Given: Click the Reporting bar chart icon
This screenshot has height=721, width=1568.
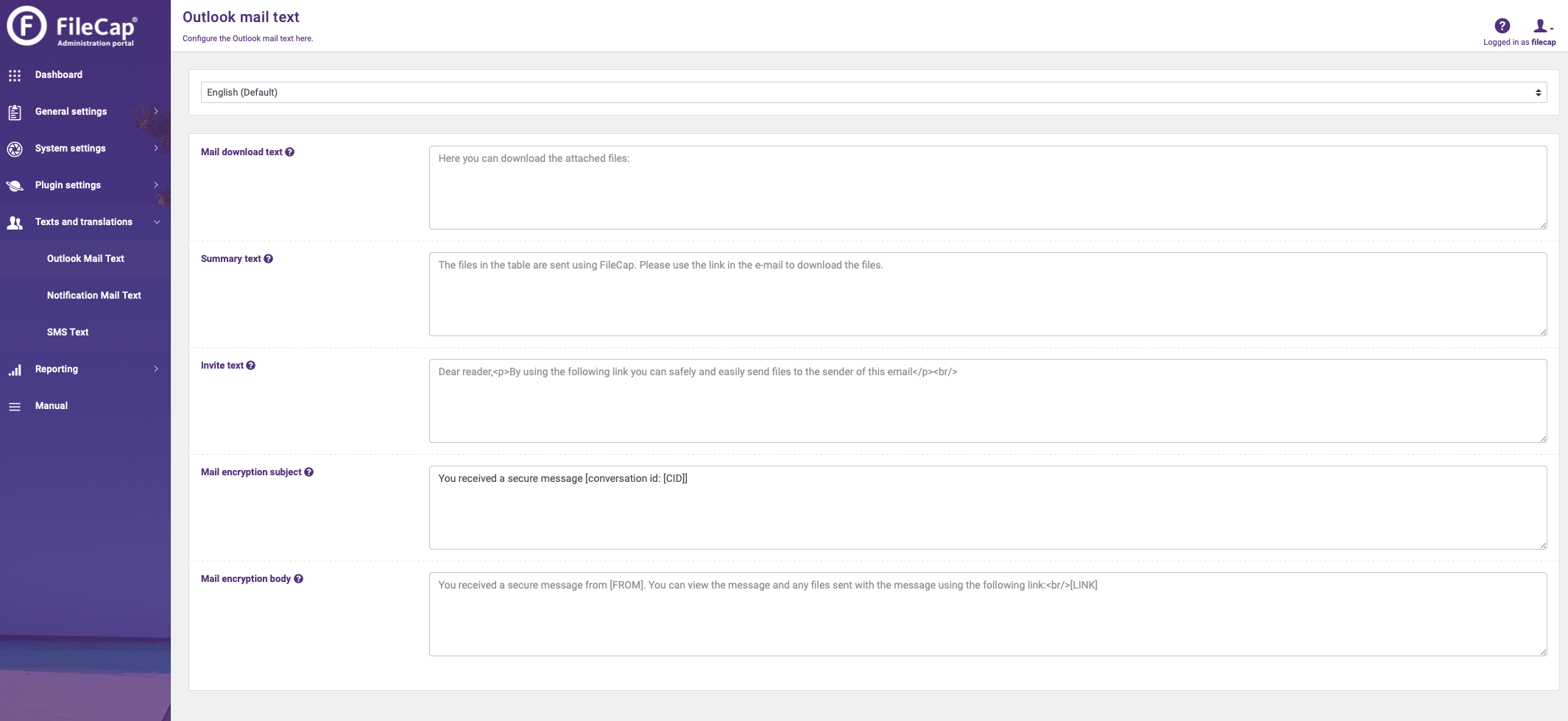Looking at the screenshot, I should (14, 369).
